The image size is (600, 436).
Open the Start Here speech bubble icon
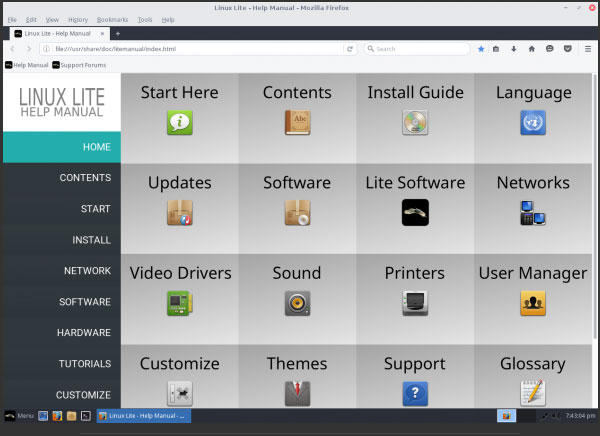pos(179,122)
